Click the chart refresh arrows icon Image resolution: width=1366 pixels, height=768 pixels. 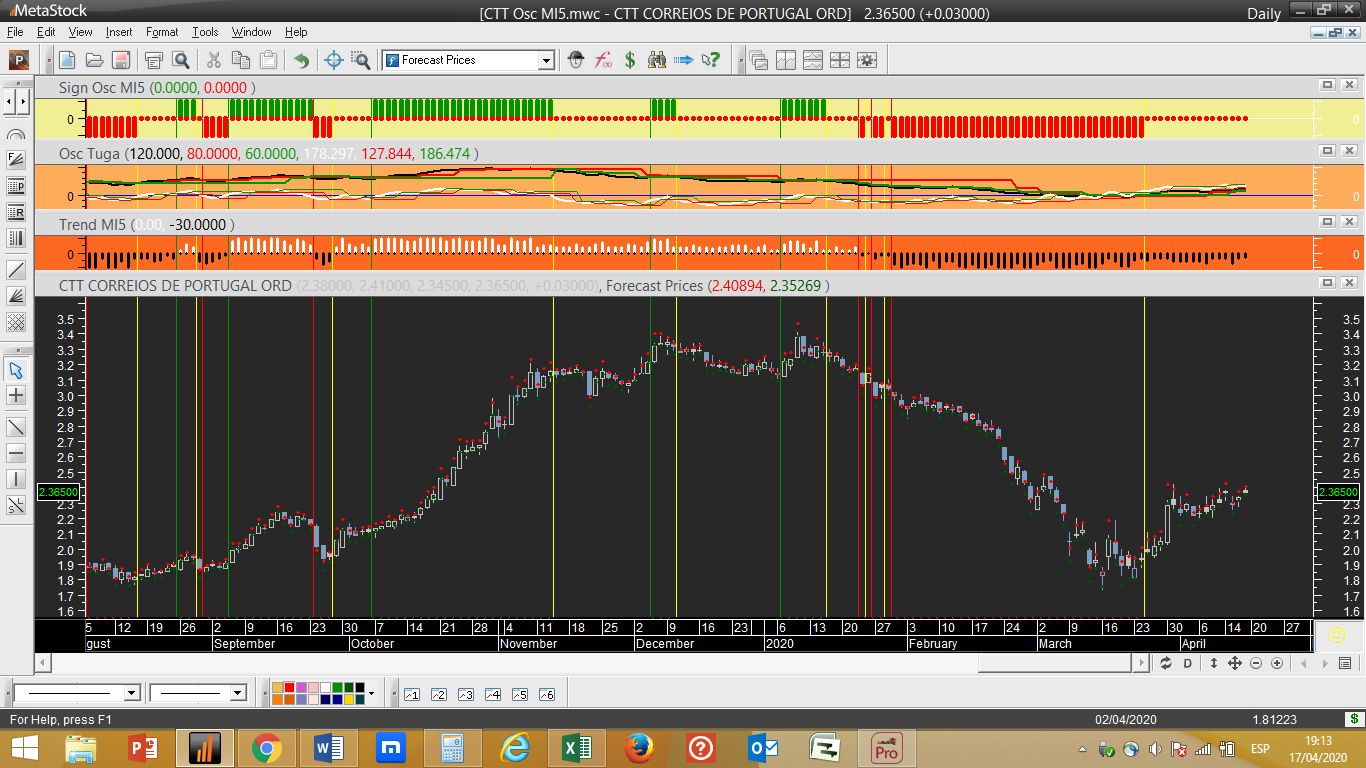[x=1166, y=663]
